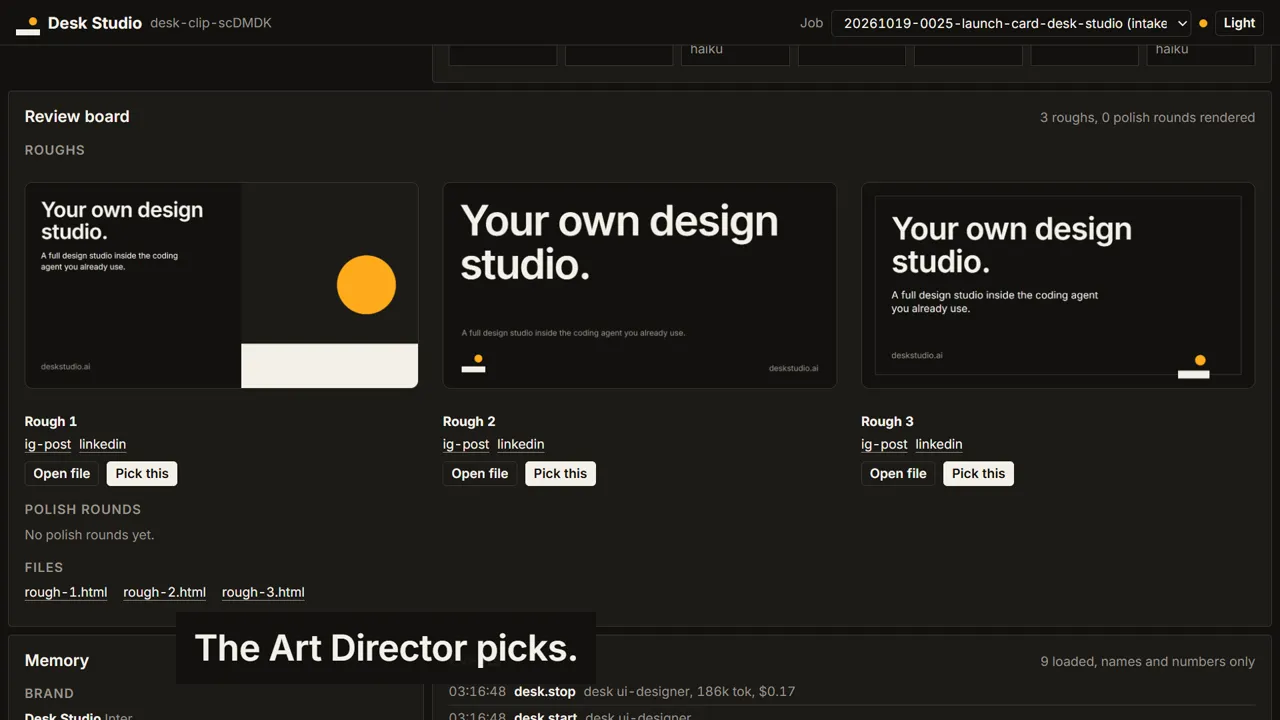Pick this for Rough 1
The width and height of the screenshot is (1280, 720).
142,474
